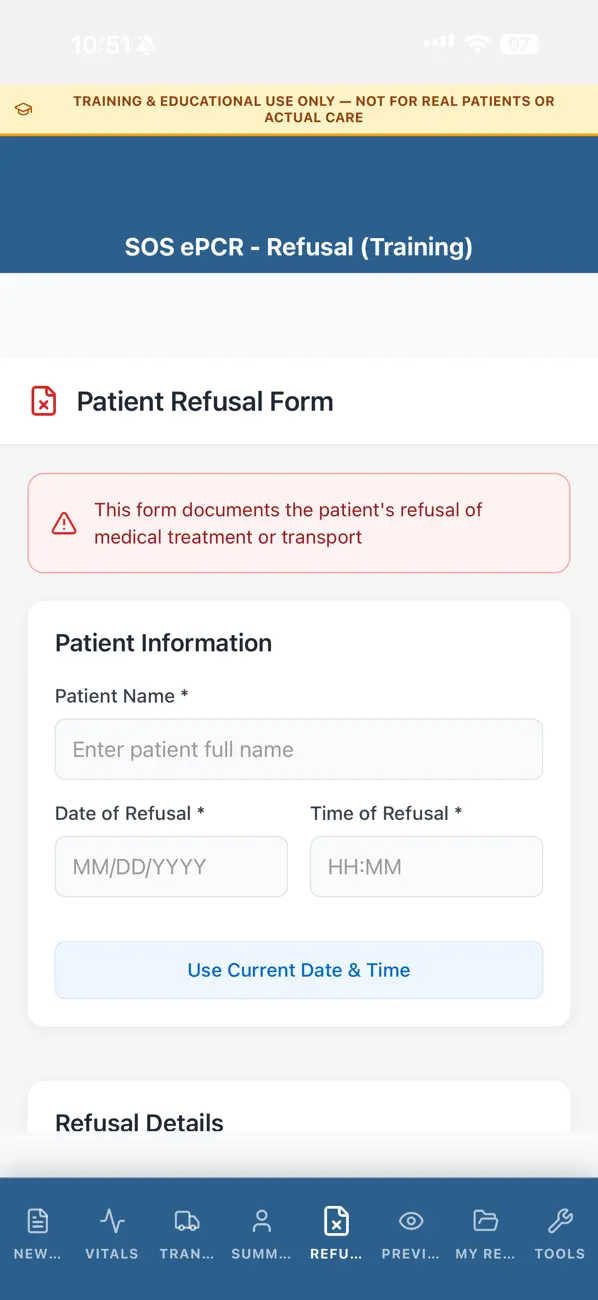Click the red refusal form icon
The image size is (598, 1300).
point(44,401)
